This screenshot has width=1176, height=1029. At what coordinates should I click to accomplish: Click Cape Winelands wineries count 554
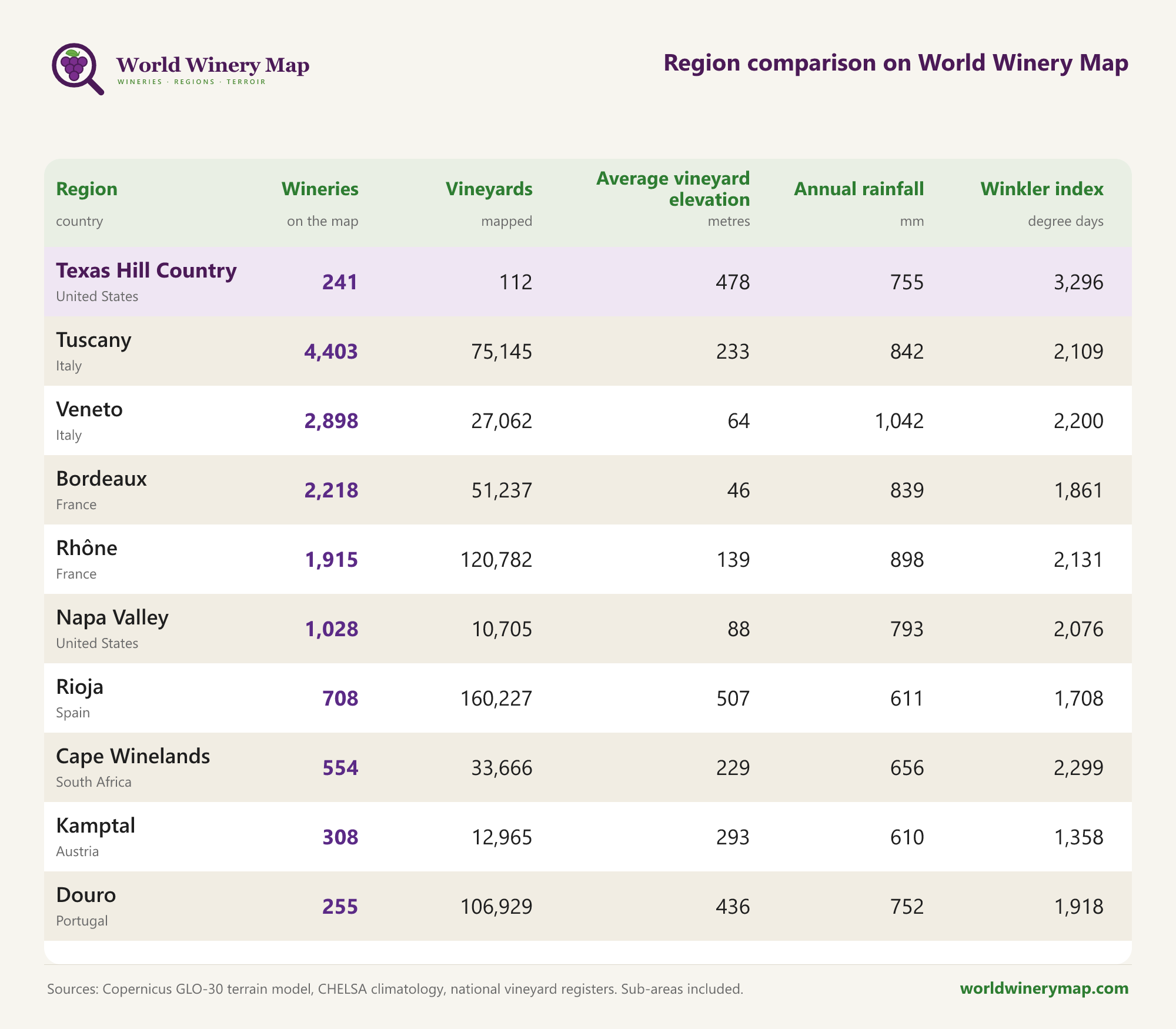point(340,768)
